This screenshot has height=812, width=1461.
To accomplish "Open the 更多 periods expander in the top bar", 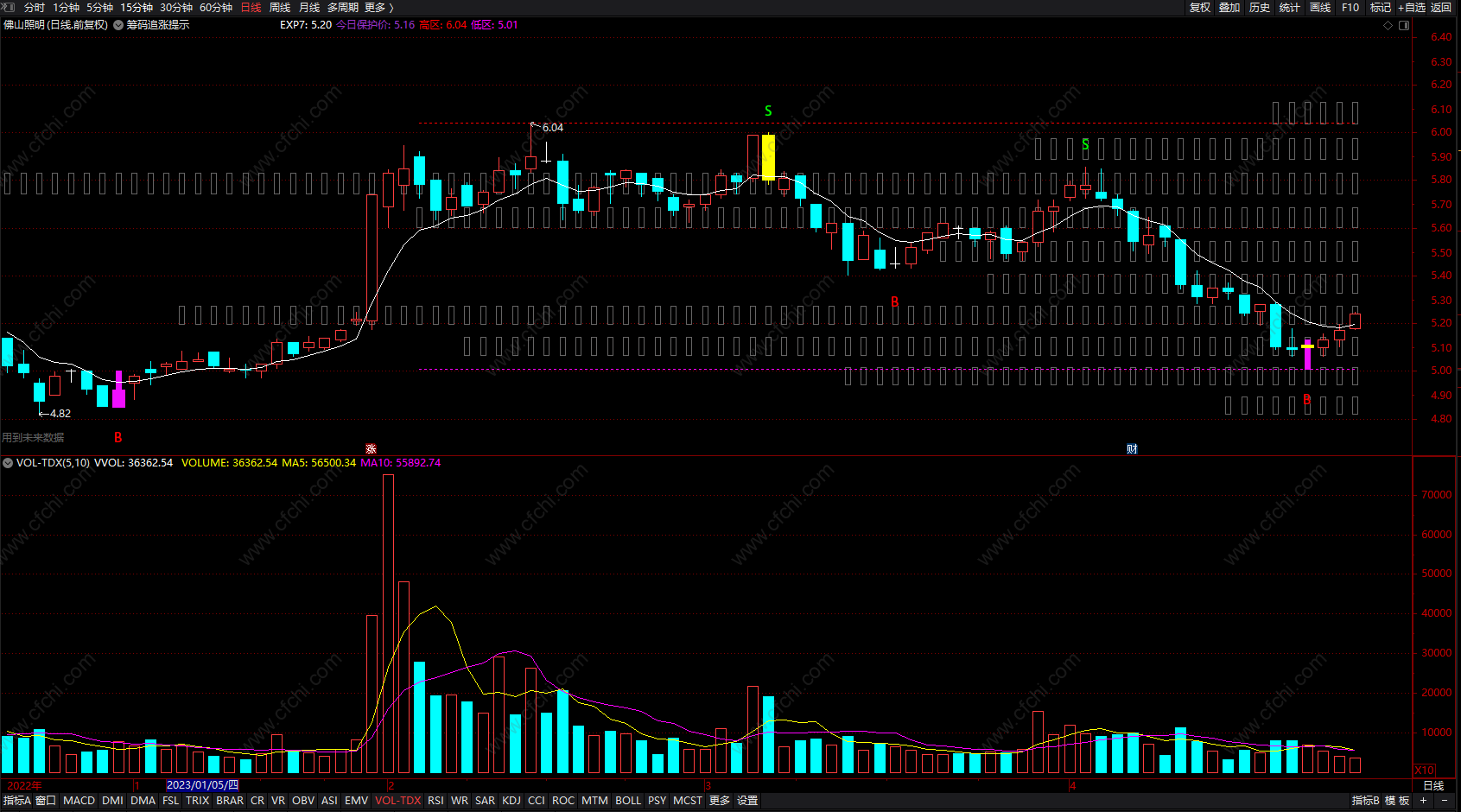I will pyautogui.click(x=378, y=7).
